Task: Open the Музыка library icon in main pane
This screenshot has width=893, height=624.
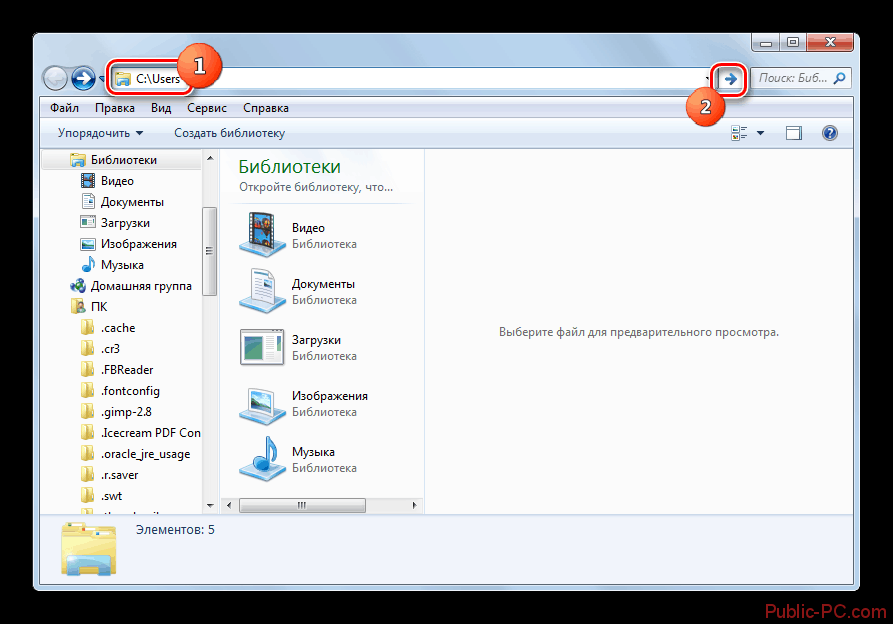Action: (263, 459)
